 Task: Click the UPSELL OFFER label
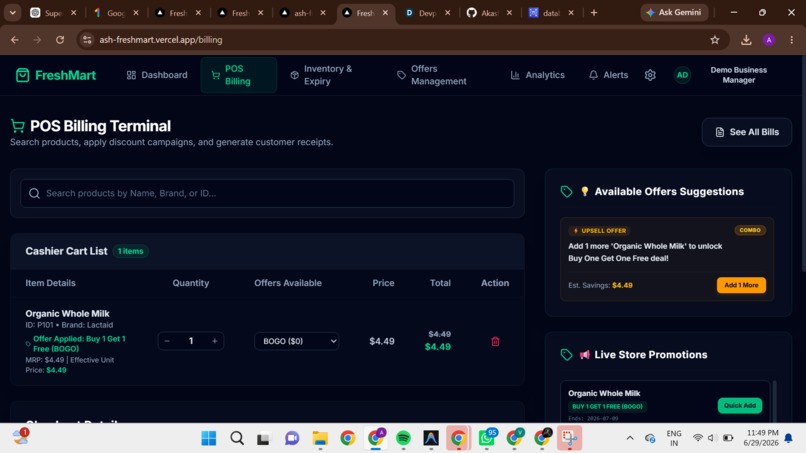point(599,231)
